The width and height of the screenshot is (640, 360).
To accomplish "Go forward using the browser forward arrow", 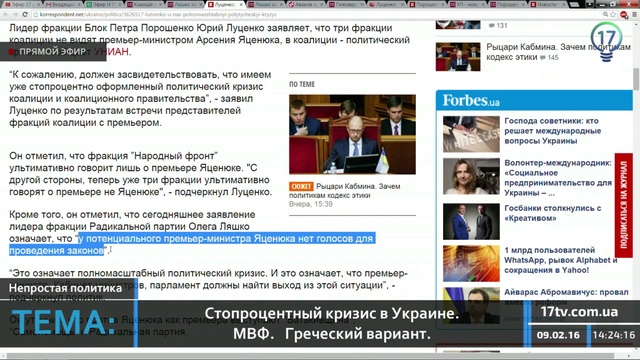I will tap(15, 14).
